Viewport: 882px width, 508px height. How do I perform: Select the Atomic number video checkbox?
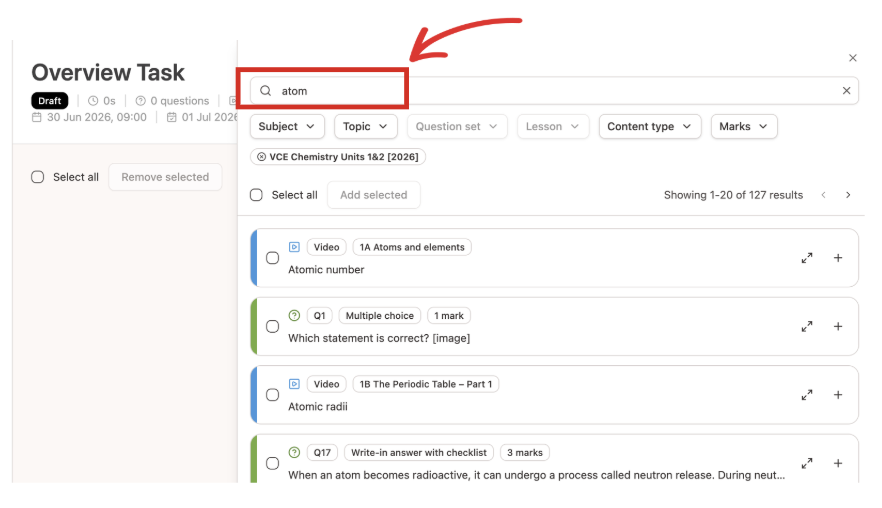[272, 258]
